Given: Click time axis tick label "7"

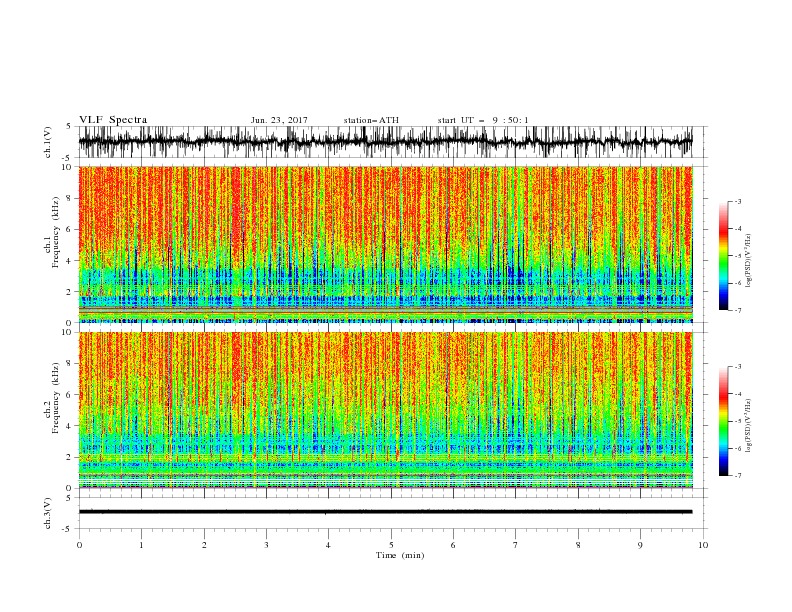Looking at the screenshot, I should coord(516,545).
